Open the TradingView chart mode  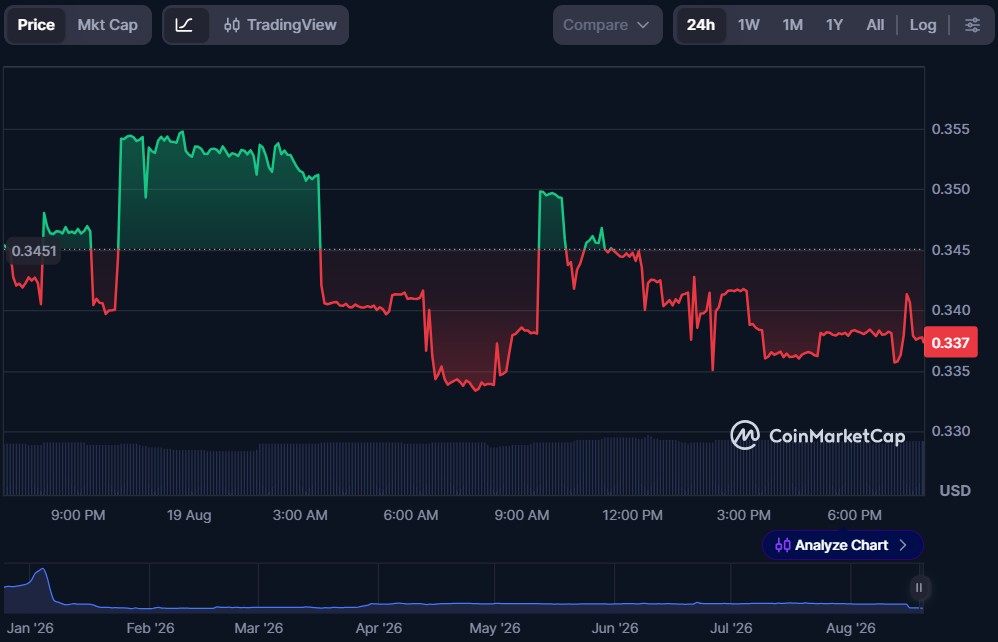pos(280,25)
